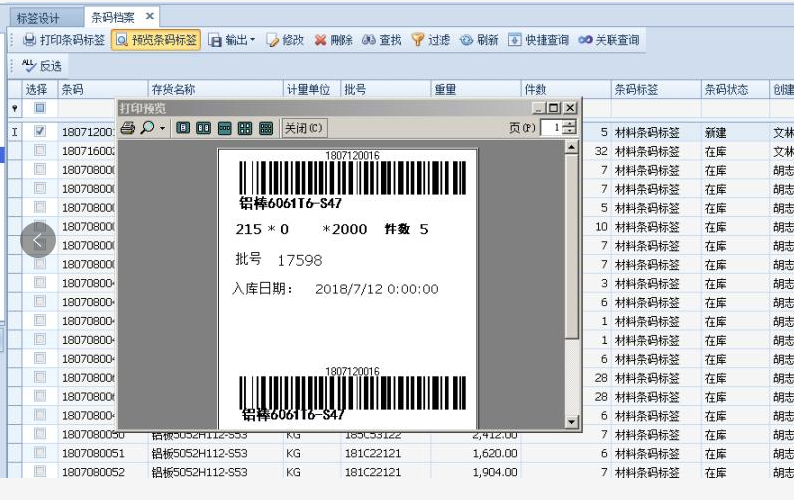Select four-page view icon in preview
794x500 pixels.
pyautogui.click(x=245, y=128)
